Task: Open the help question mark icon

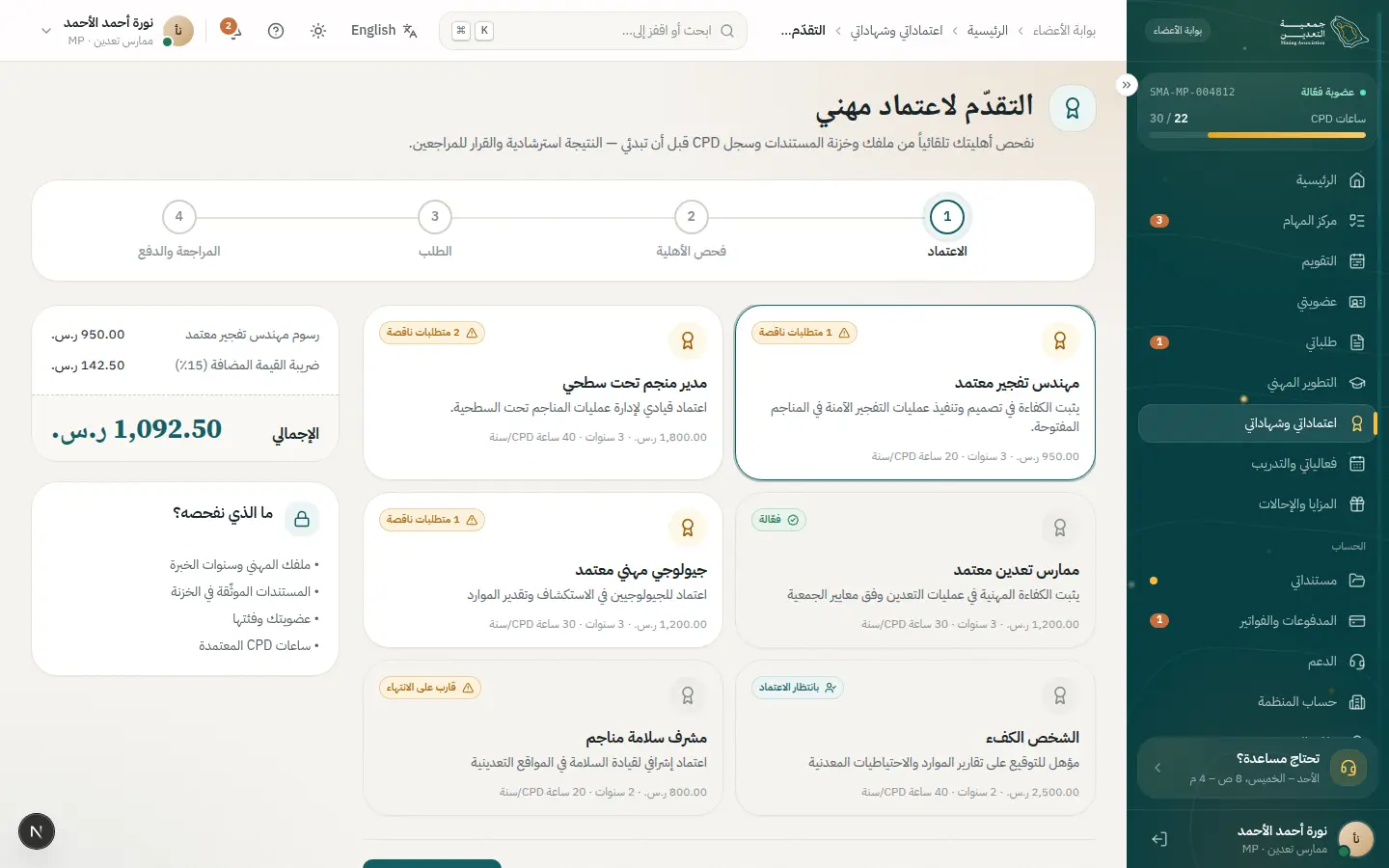Action: tap(276, 31)
